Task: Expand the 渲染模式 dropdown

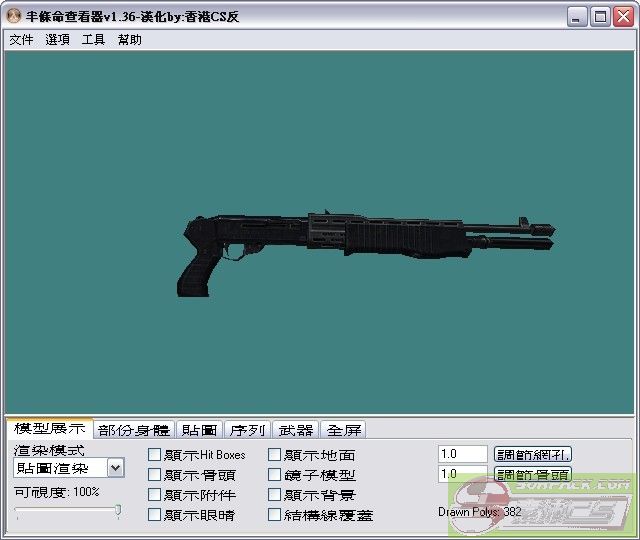Action: coord(115,468)
